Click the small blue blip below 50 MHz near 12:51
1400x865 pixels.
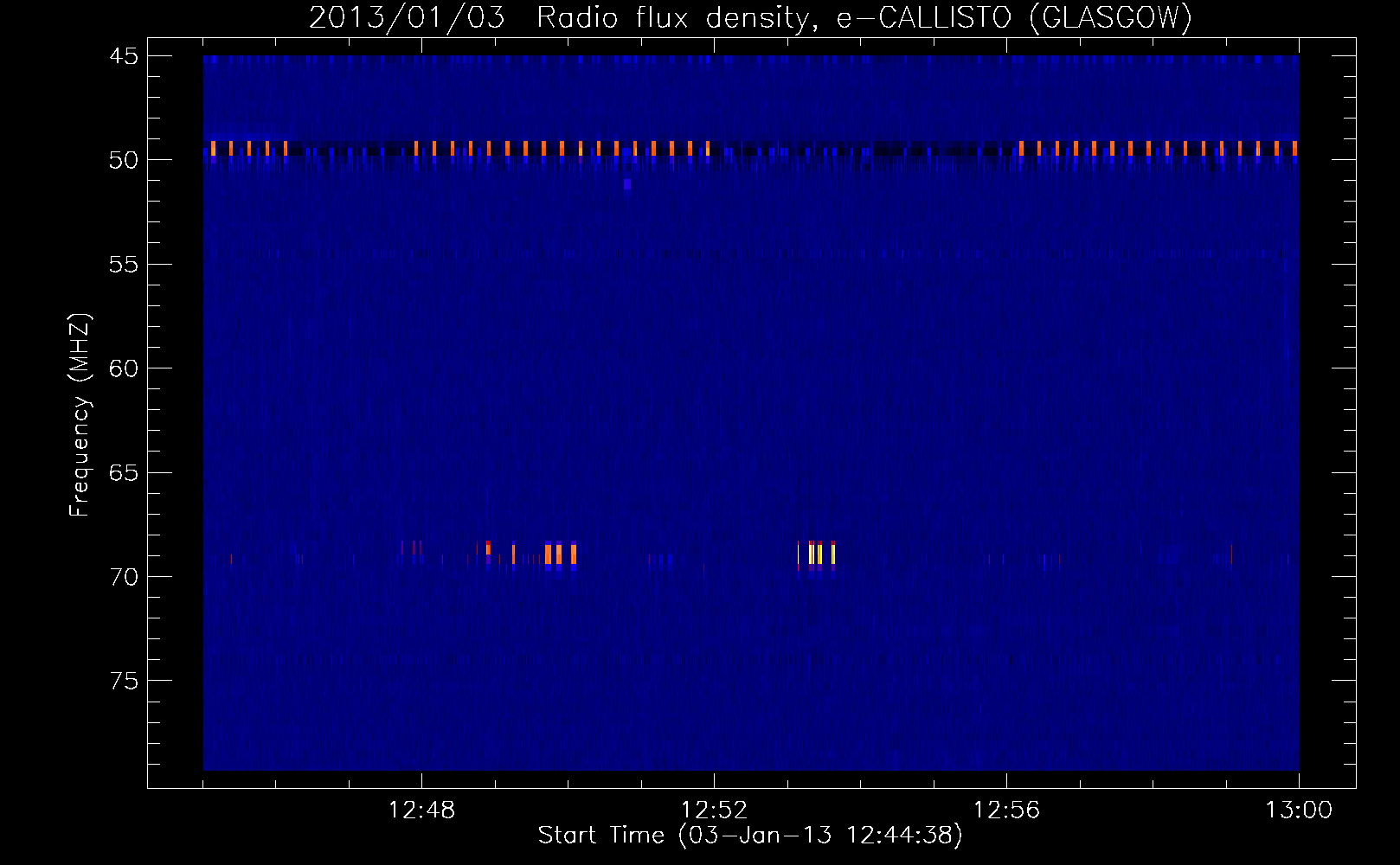(x=627, y=184)
